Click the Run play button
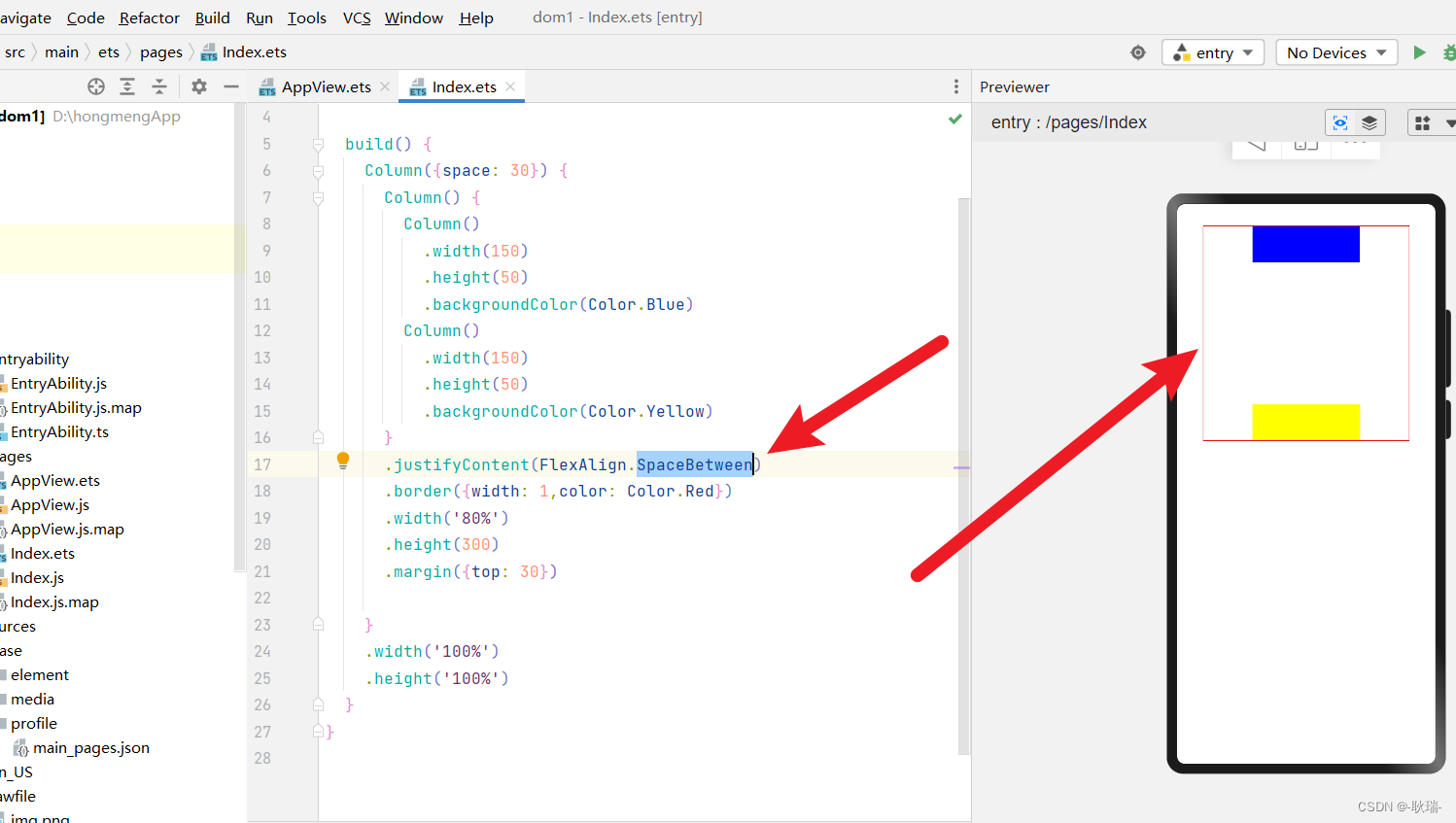 pyautogui.click(x=1419, y=52)
